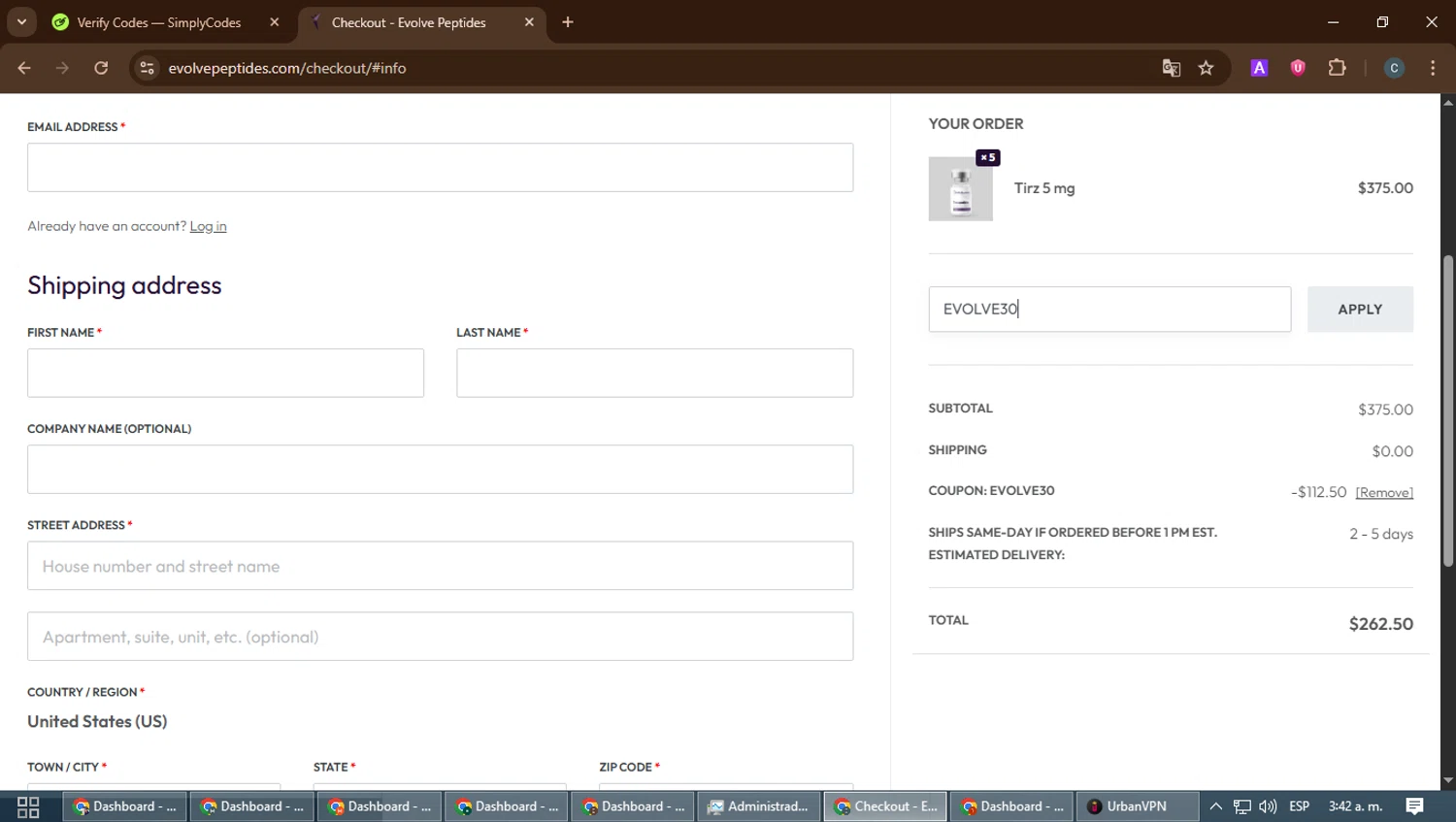Click scrollbar down arrow
Image resolution: width=1456 pixels, height=822 pixels.
pos(1447,780)
